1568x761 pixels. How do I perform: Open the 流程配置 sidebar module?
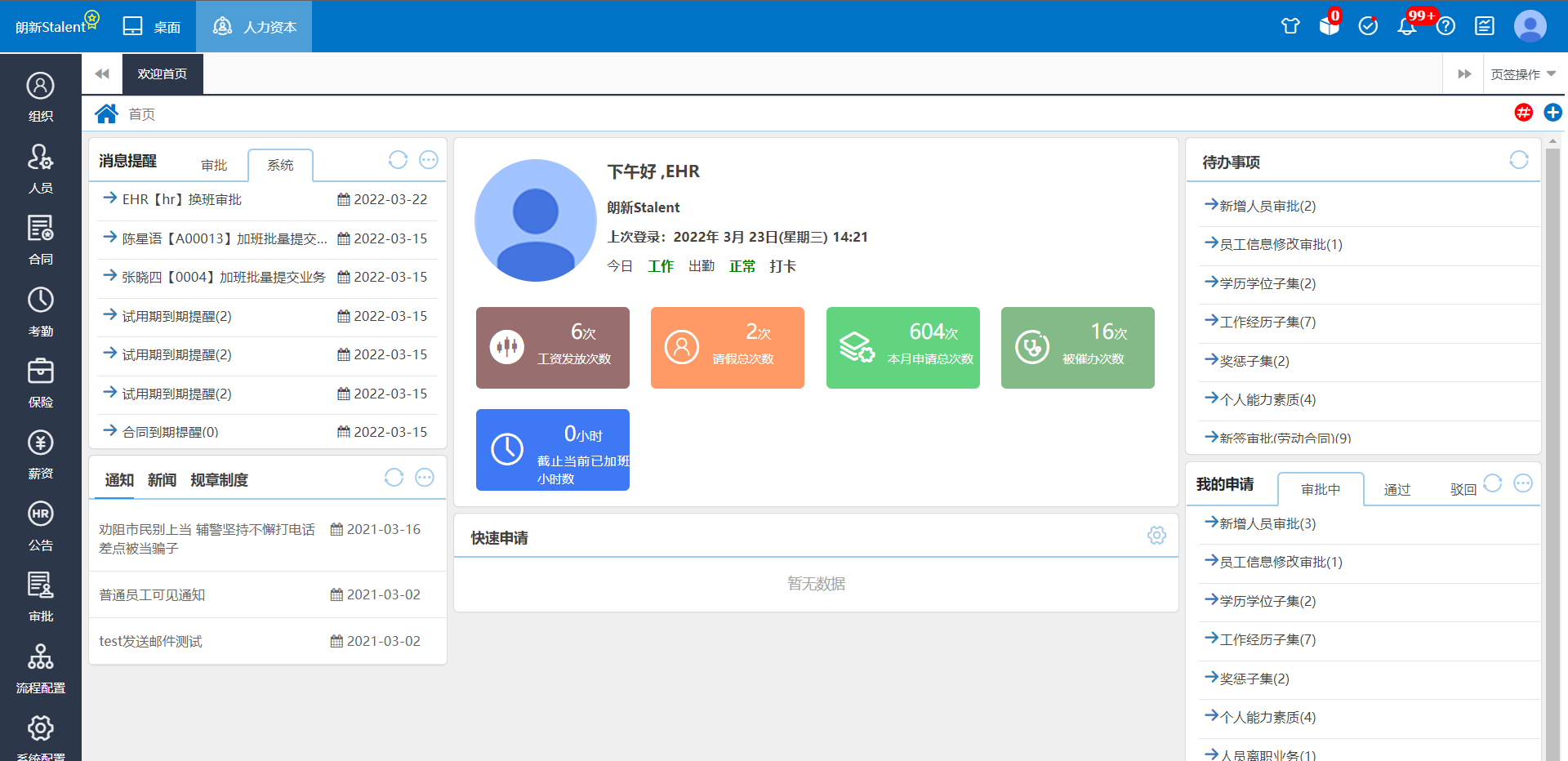click(41, 669)
